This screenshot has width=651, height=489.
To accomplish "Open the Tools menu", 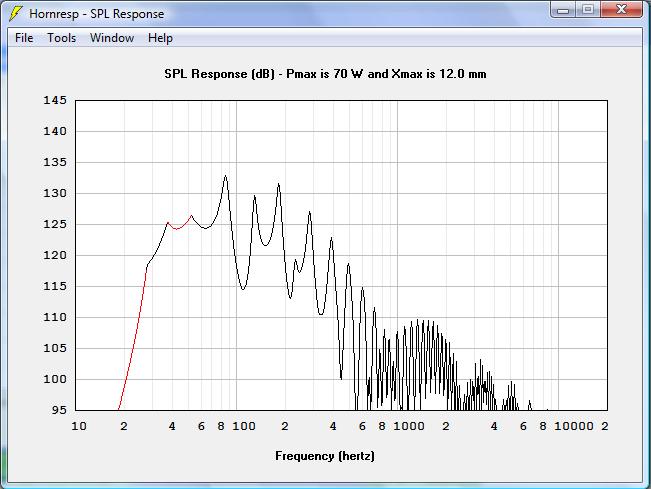I will coord(61,38).
